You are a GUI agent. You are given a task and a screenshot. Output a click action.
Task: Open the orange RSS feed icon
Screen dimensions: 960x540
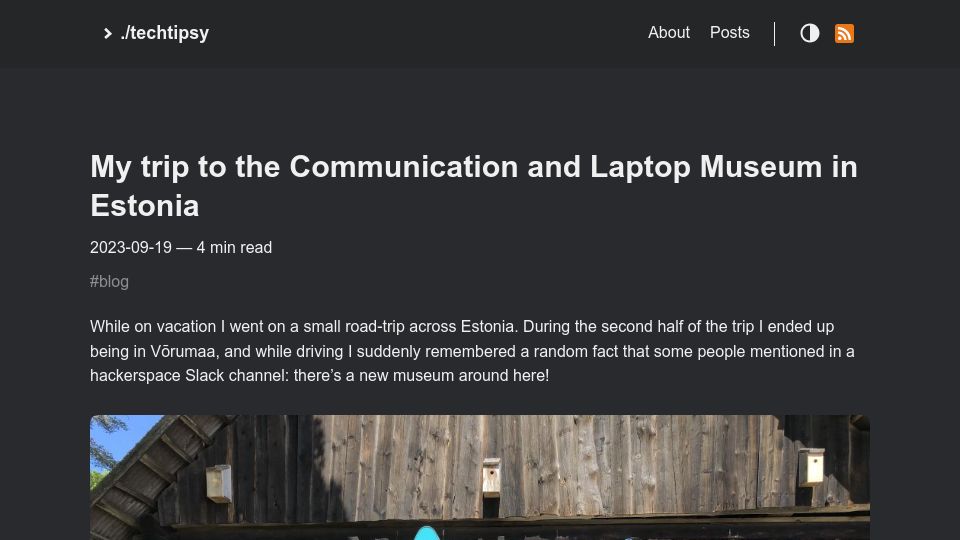[844, 33]
